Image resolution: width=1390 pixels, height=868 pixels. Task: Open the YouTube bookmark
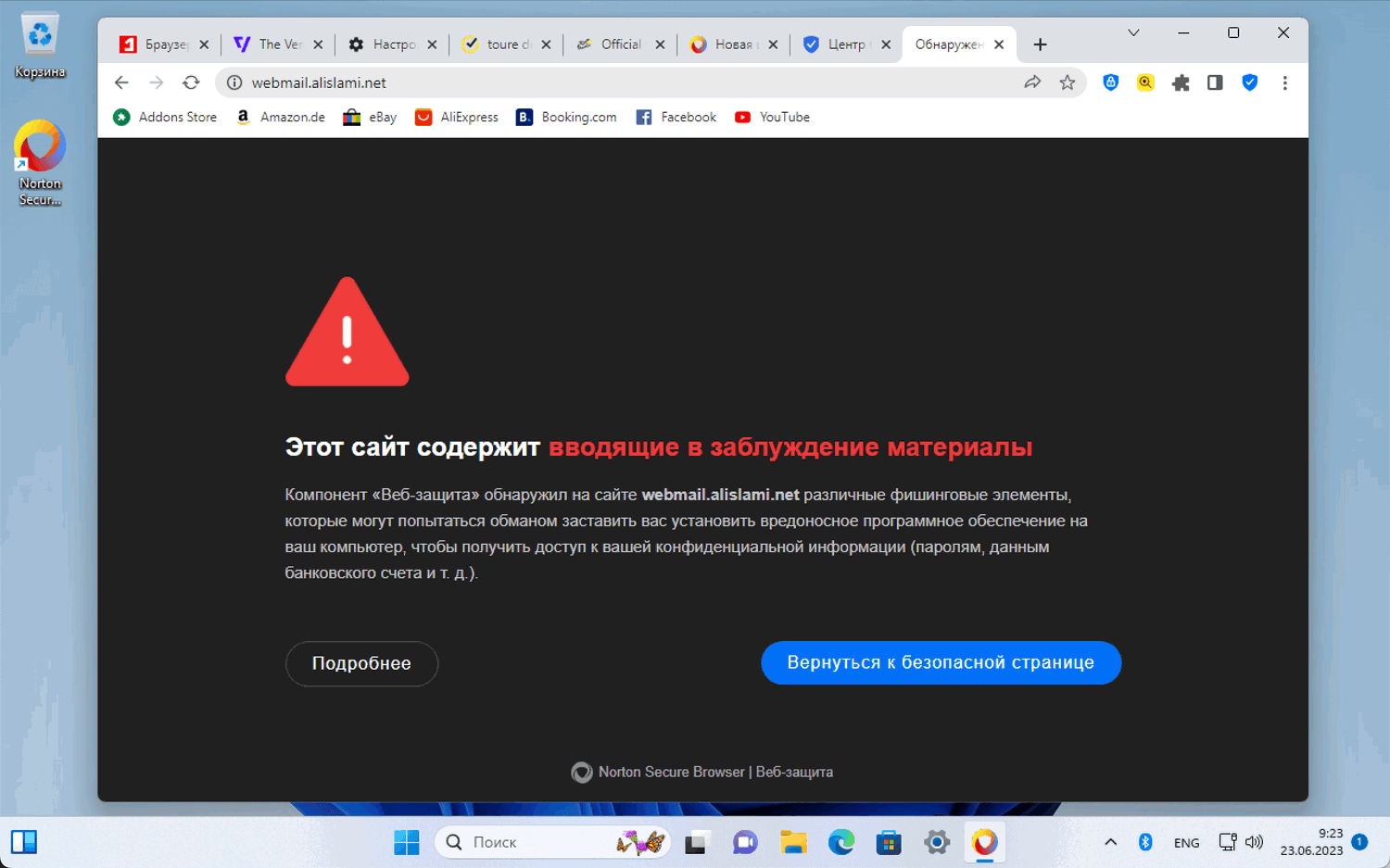[772, 117]
